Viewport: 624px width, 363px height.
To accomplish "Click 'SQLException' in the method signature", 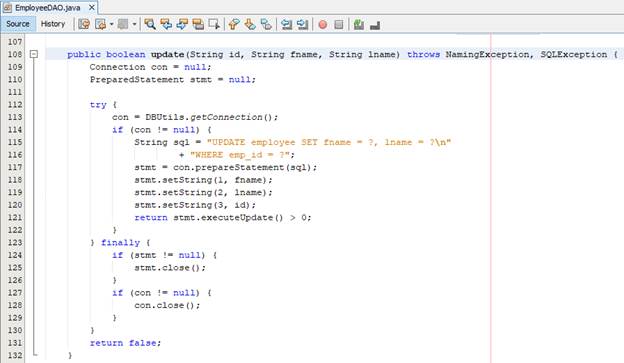I will tap(573, 54).
